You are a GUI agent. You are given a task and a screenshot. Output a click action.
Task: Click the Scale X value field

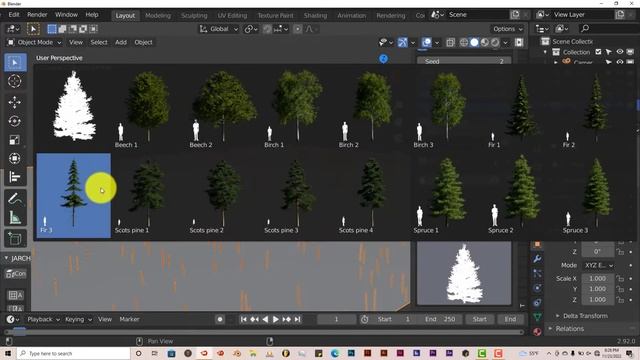(598, 278)
